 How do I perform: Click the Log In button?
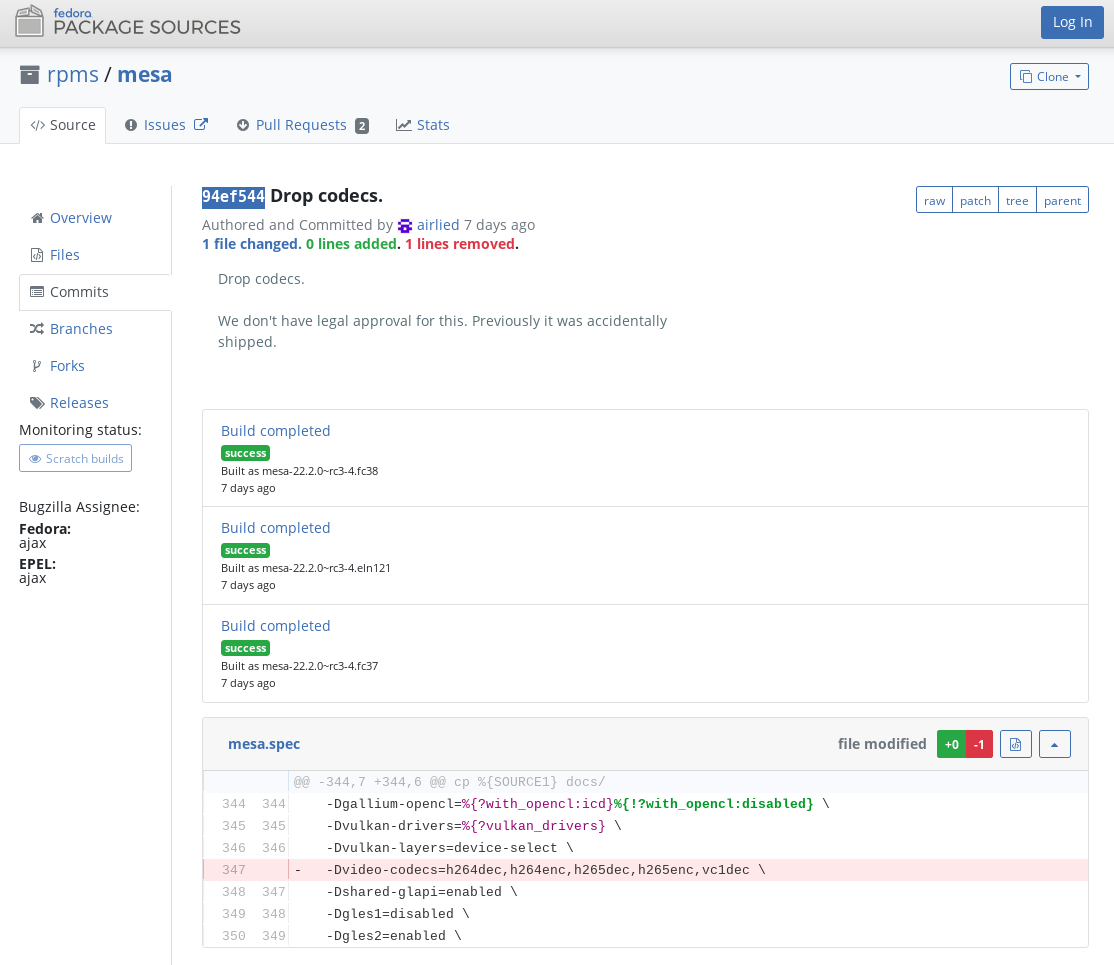point(1072,22)
